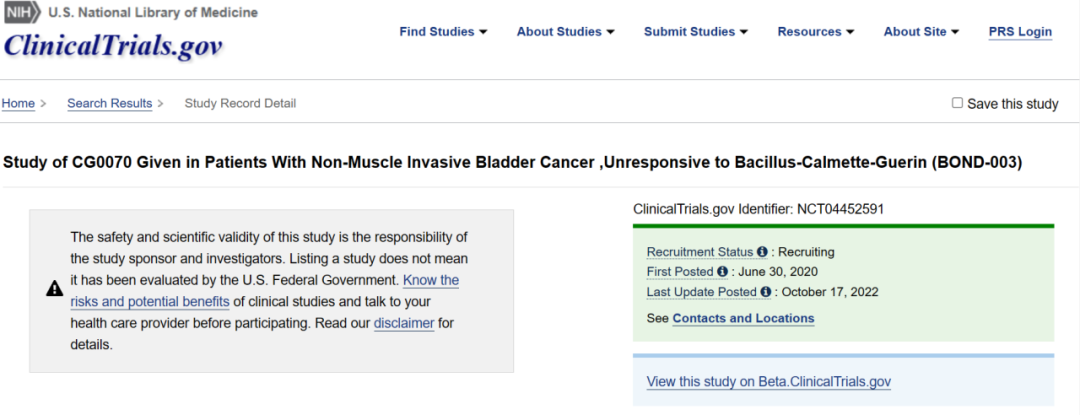Click the First Posted info icon
1080x415 pixels.
click(722, 272)
